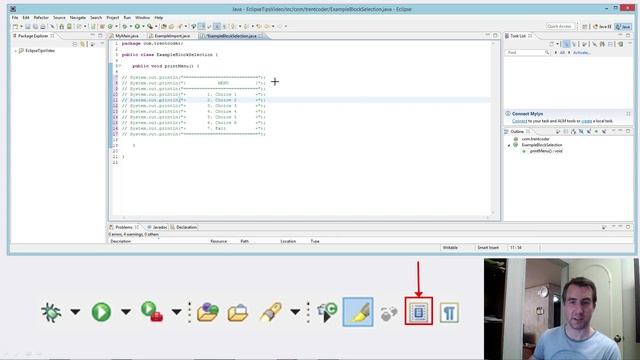The height and width of the screenshot is (360, 640).
Task: Open the Back history dropdown arrow
Action: 273,27
